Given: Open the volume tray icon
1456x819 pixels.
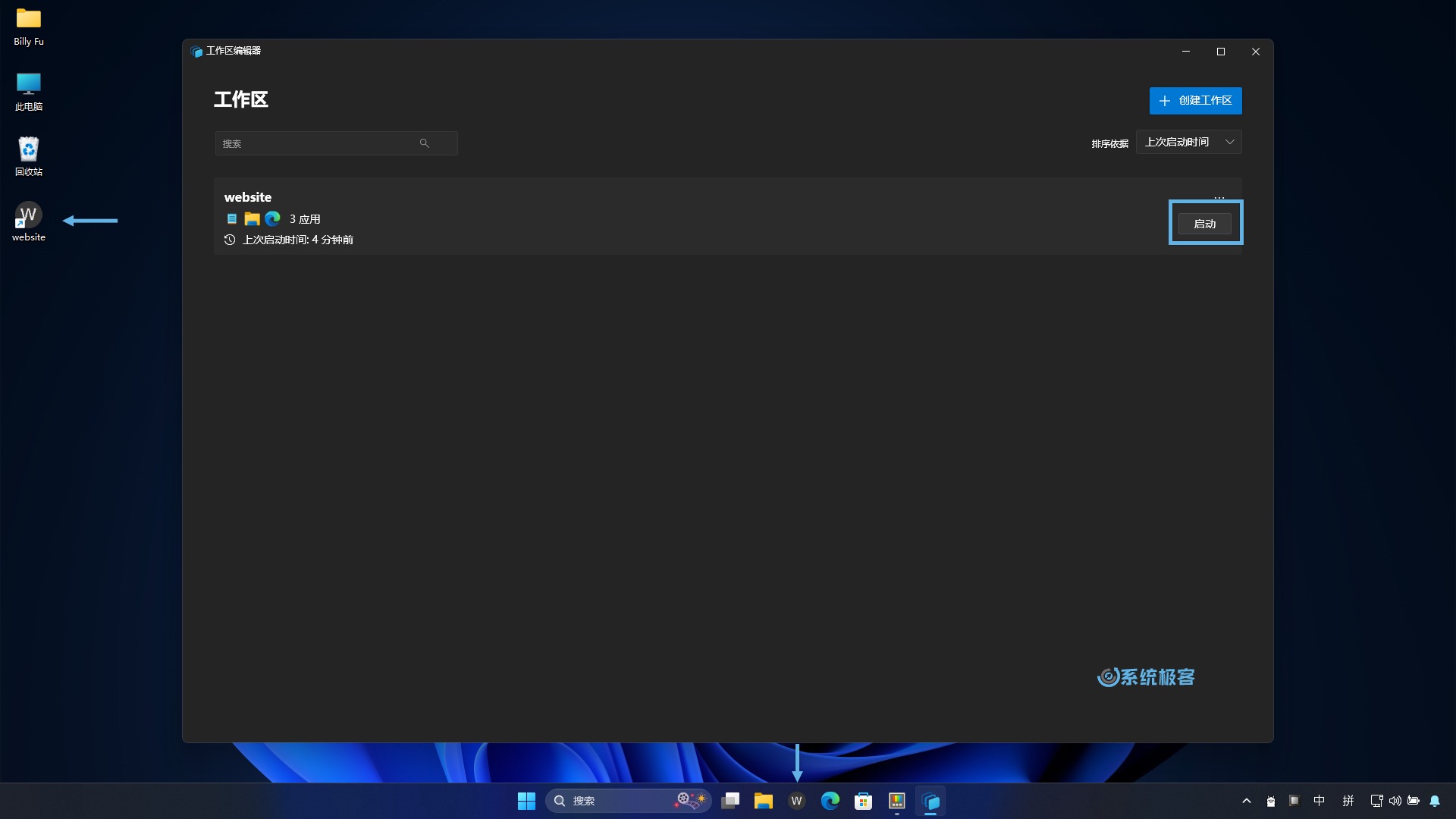Looking at the screenshot, I should click(1395, 801).
